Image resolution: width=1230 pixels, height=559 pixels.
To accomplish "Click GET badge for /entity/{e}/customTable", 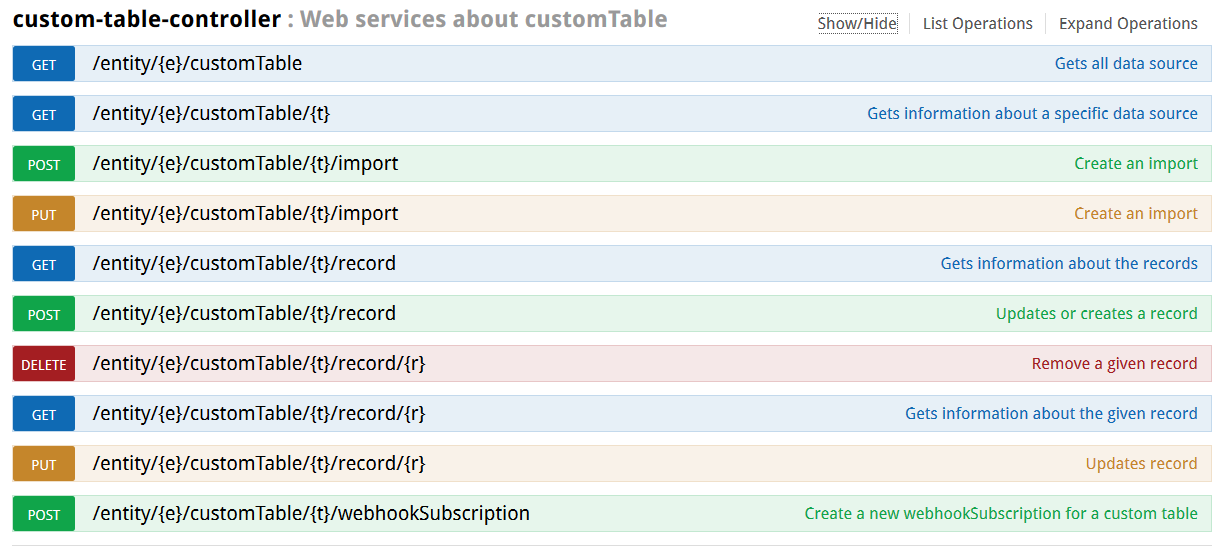I will [44, 64].
